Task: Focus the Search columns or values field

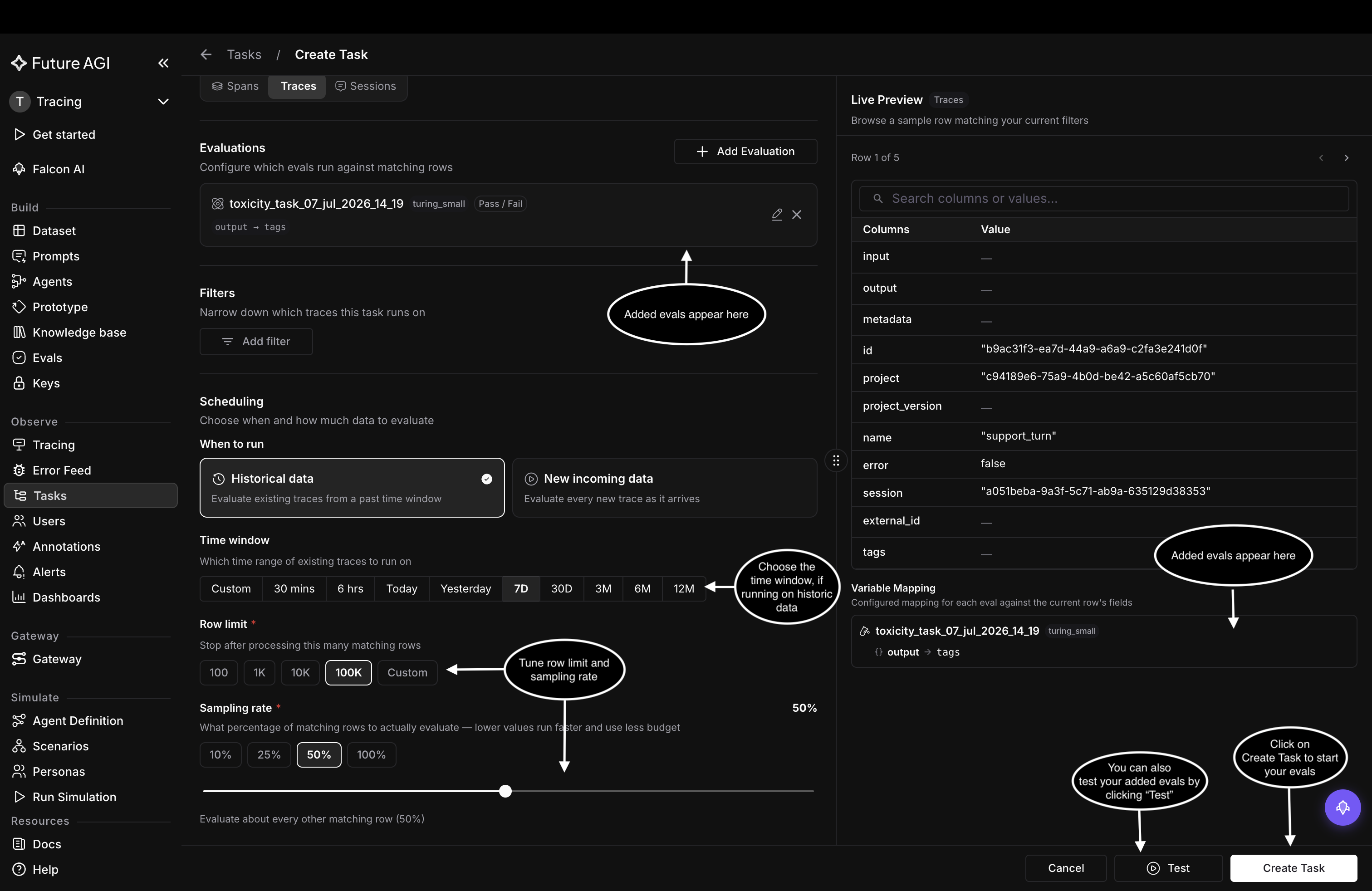Action: (1103, 198)
